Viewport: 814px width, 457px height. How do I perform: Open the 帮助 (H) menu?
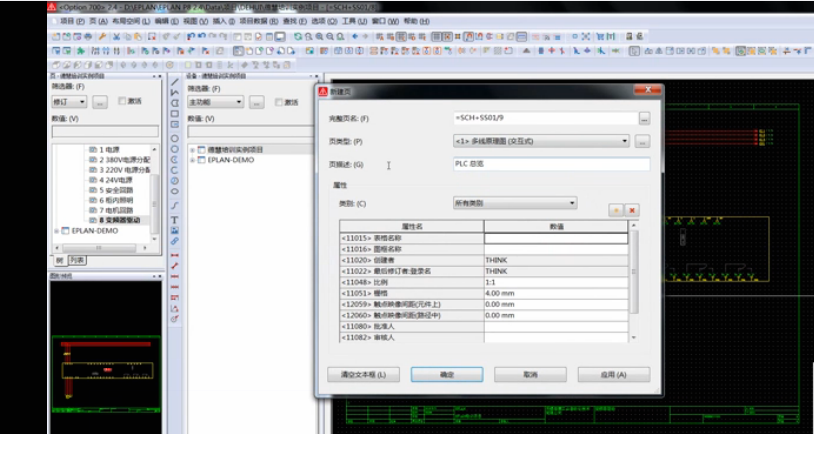tap(416, 21)
